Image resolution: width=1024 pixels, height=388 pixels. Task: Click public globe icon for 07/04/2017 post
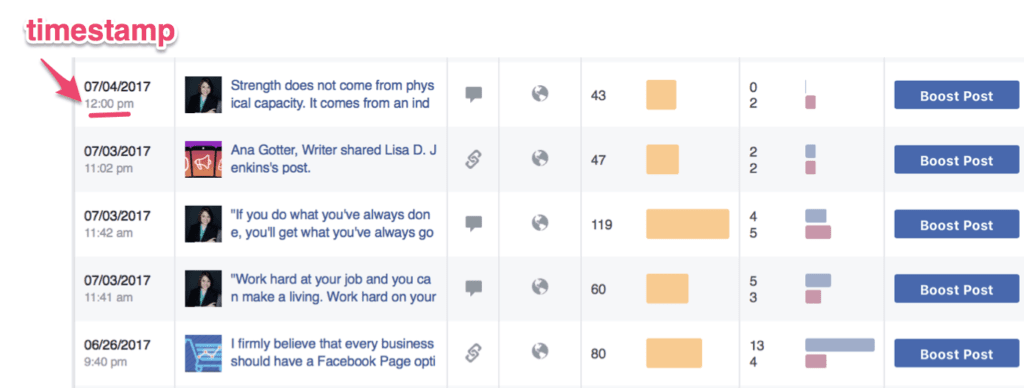pyautogui.click(x=539, y=95)
